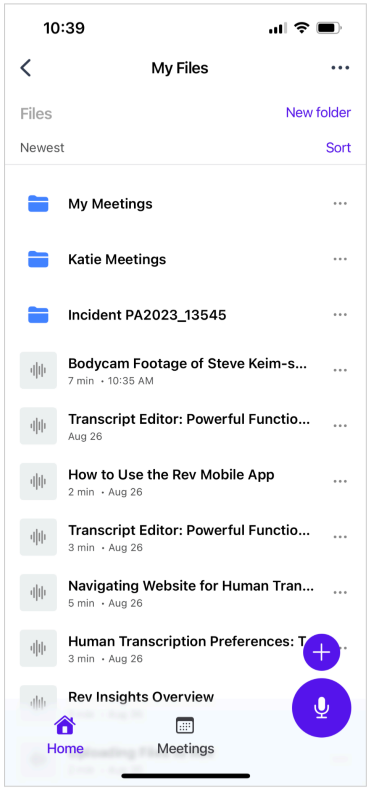
Task: Open the Rev Insights Overview file
Action: coord(141,697)
